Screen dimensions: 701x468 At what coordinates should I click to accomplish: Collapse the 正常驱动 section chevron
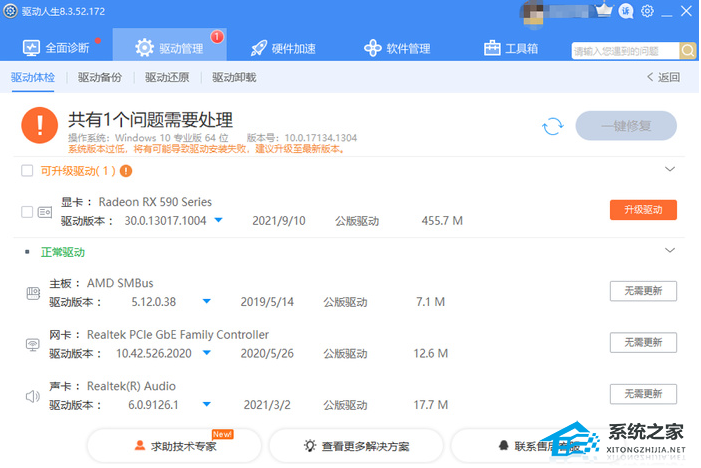(670, 251)
